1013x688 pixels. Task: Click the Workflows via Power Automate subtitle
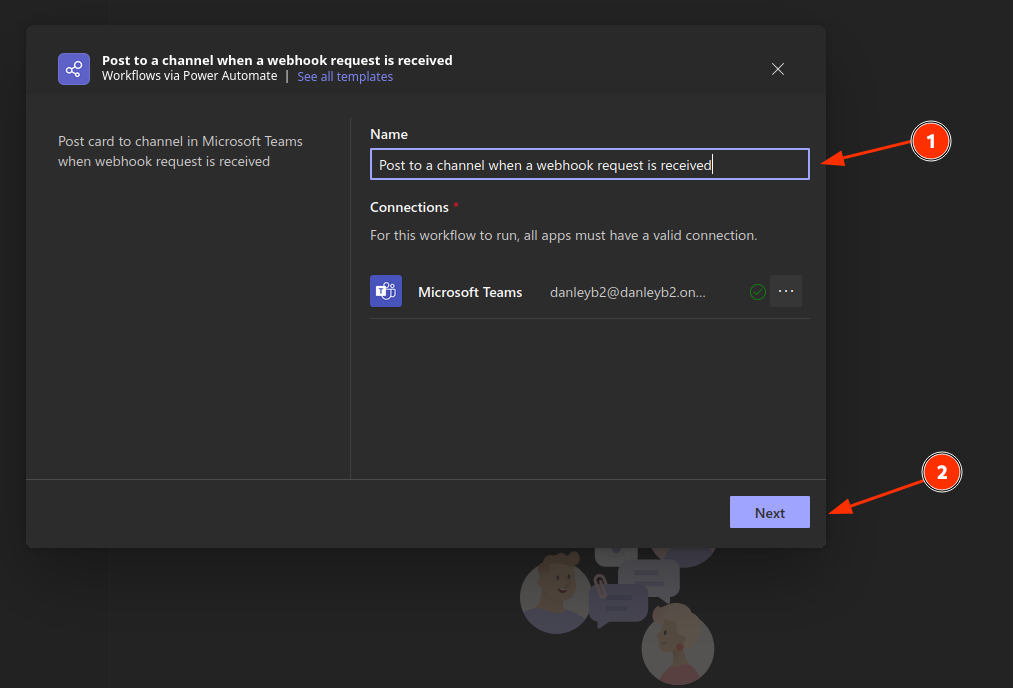click(x=189, y=77)
